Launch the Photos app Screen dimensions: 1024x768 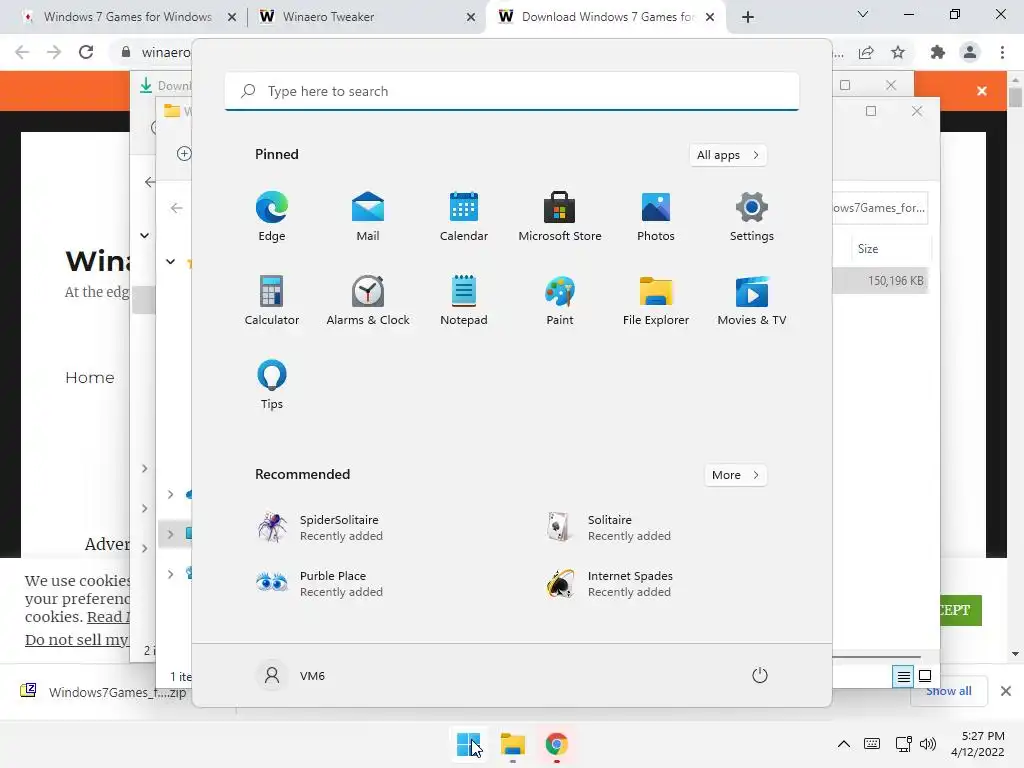click(x=656, y=216)
